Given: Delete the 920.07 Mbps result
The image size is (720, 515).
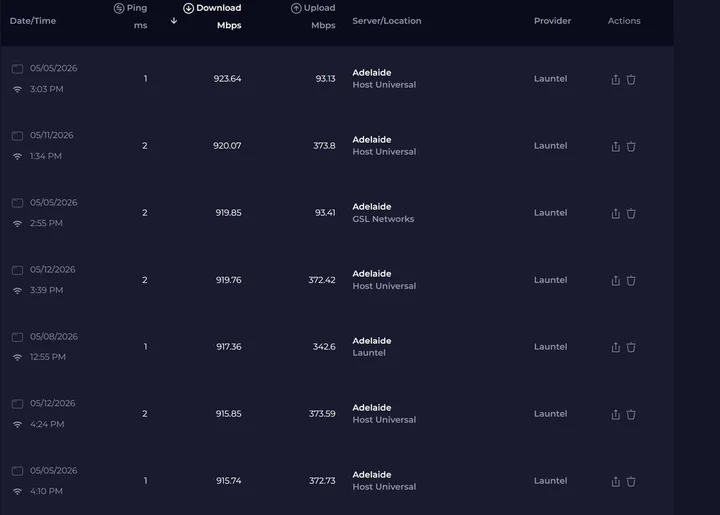Looking at the screenshot, I should point(631,146).
